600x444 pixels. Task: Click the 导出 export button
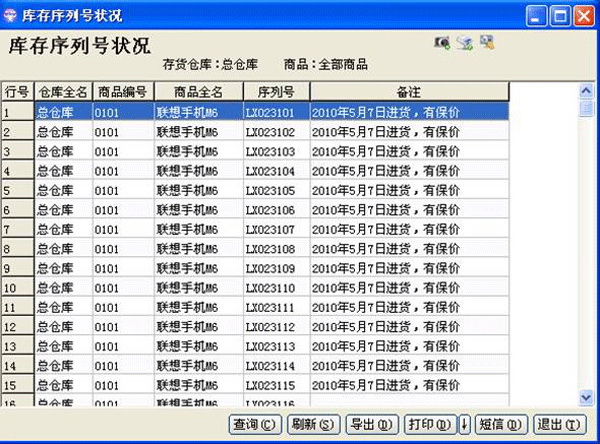(x=372, y=424)
